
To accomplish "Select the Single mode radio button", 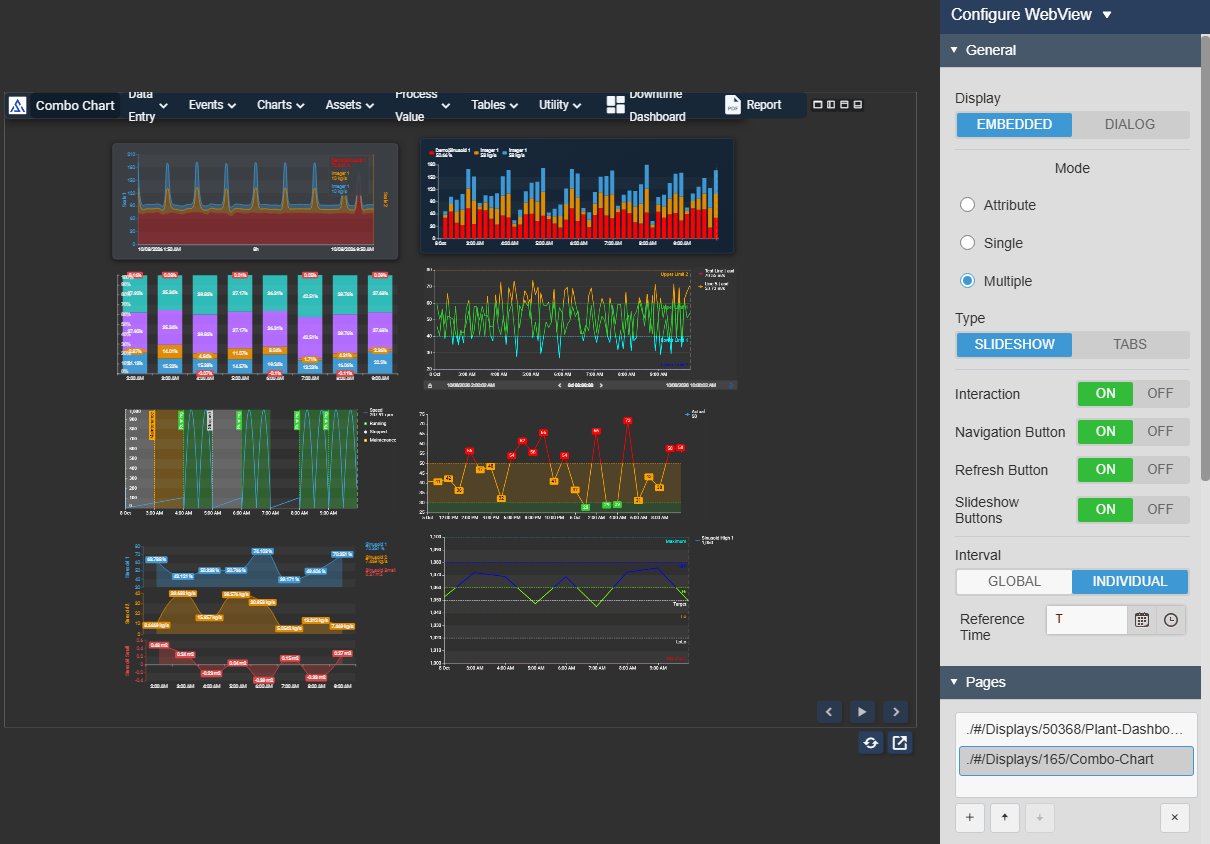I will click(x=967, y=243).
